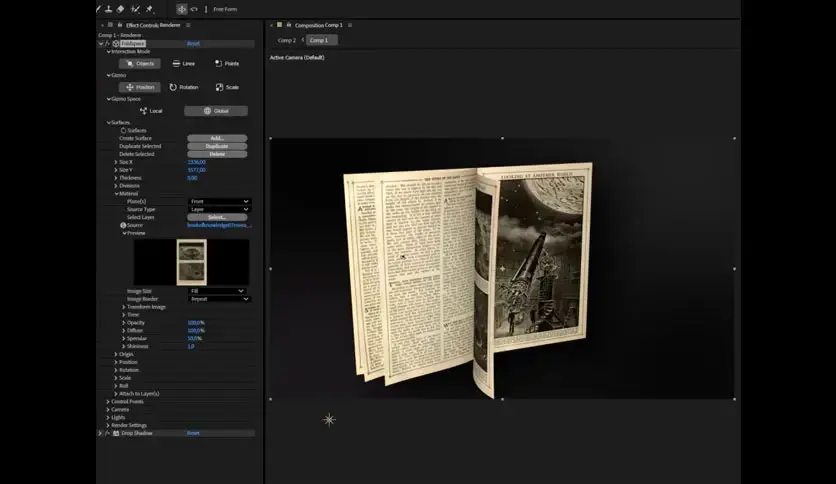This screenshot has height=484, width=836.
Task: Expand the Control Points section
Action: click(108, 402)
